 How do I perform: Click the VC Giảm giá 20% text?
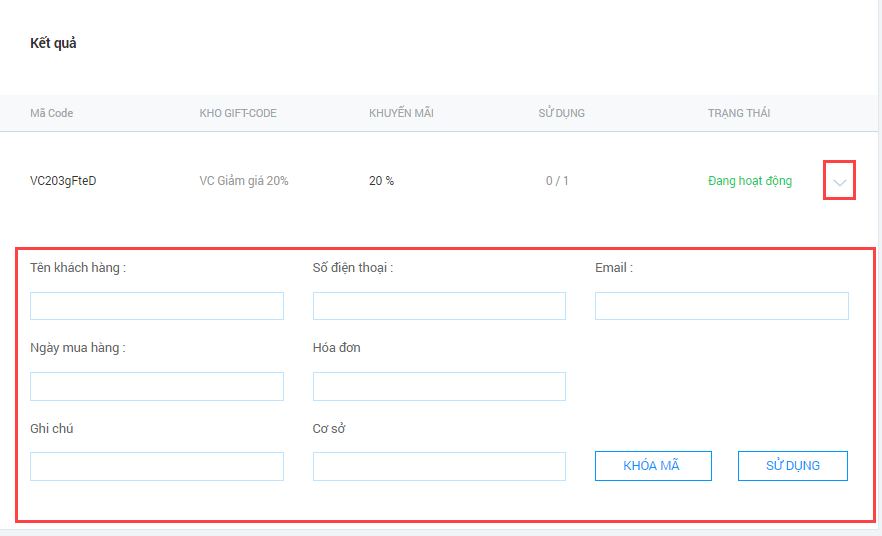coord(244,181)
